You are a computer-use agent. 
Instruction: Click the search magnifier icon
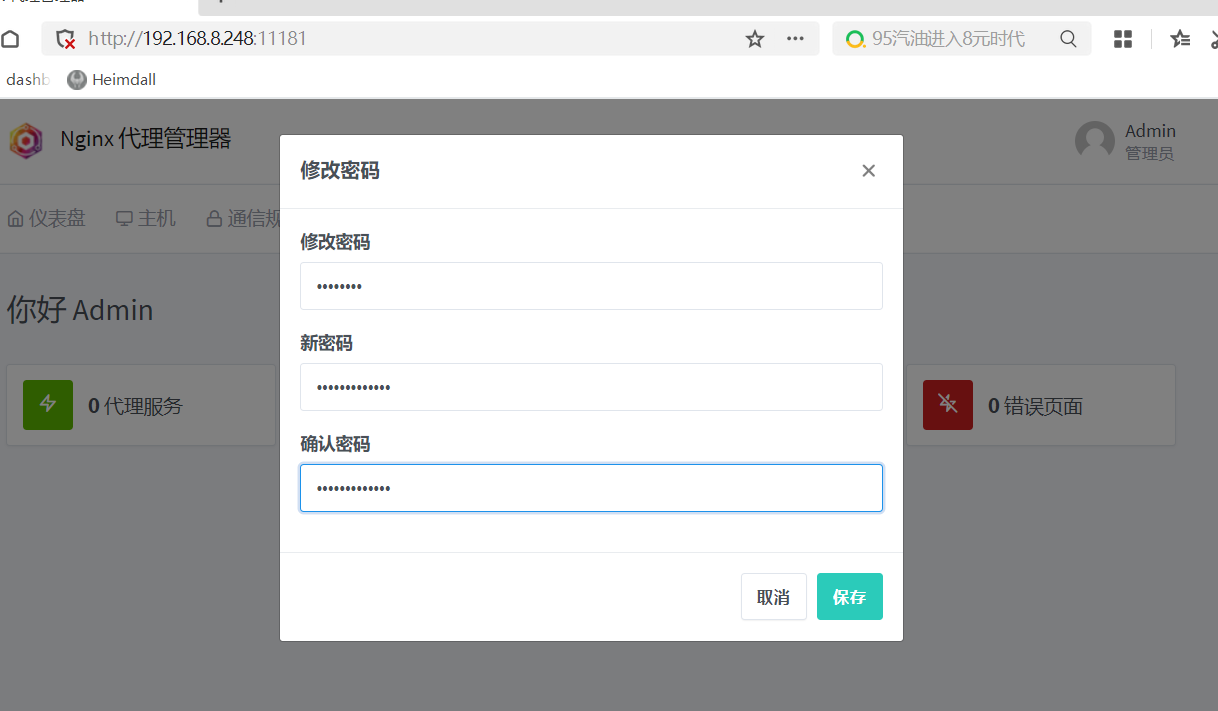[x=1068, y=39]
